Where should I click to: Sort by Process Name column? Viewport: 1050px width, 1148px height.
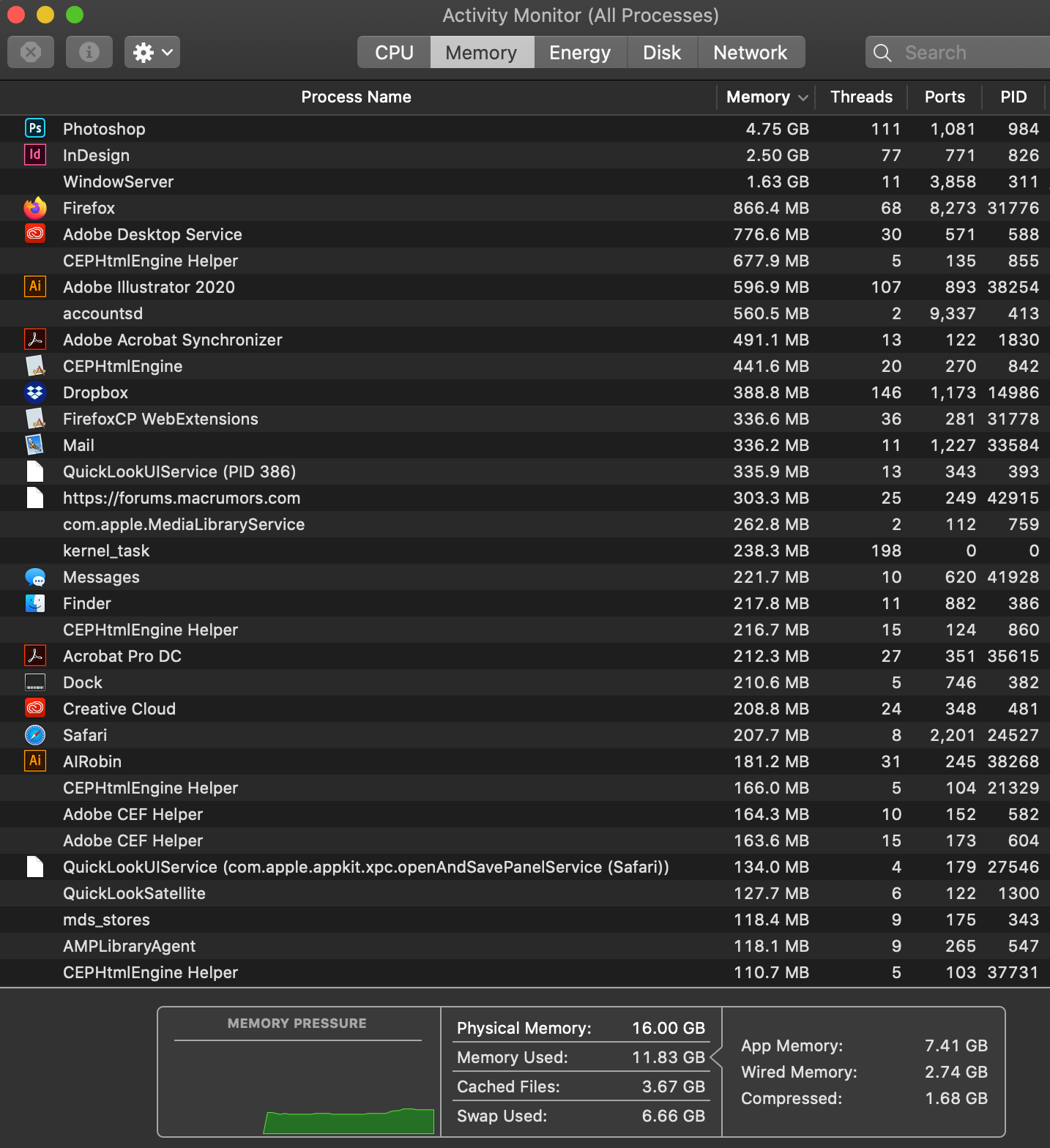pyautogui.click(x=357, y=97)
